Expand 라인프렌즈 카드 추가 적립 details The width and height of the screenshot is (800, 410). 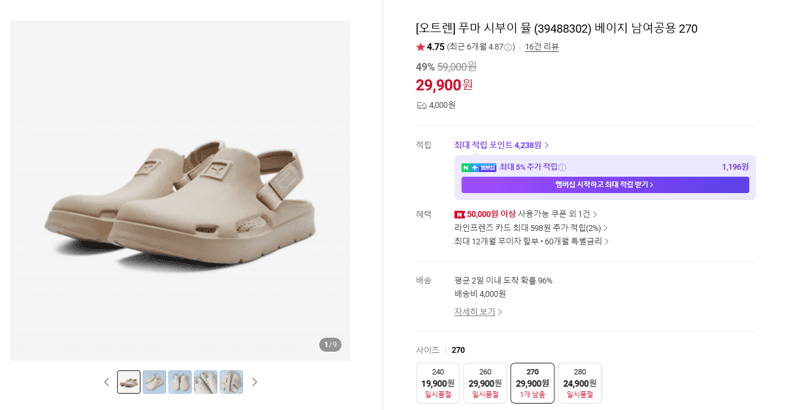pos(531,228)
